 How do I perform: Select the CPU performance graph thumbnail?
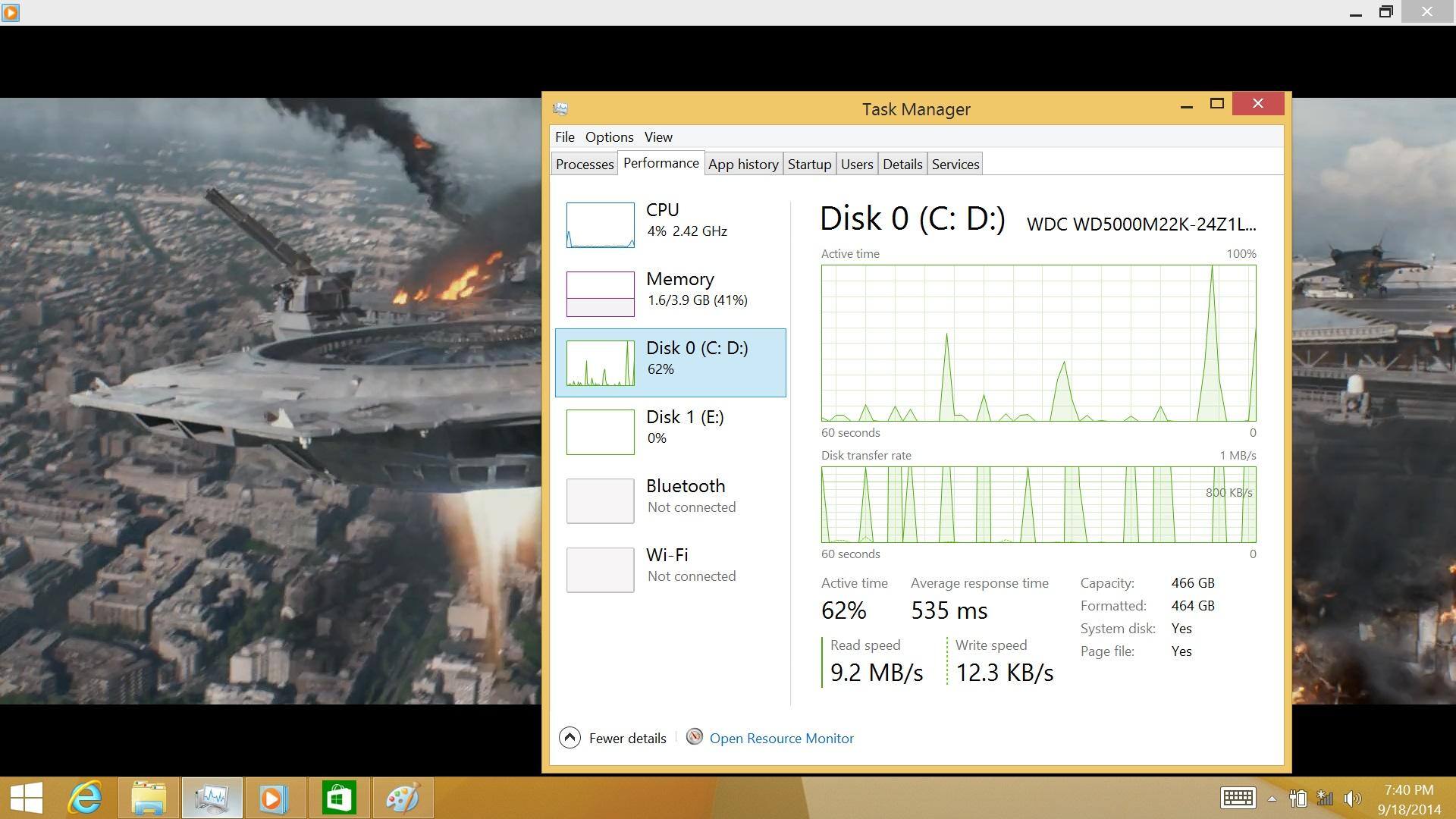pyautogui.click(x=600, y=225)
